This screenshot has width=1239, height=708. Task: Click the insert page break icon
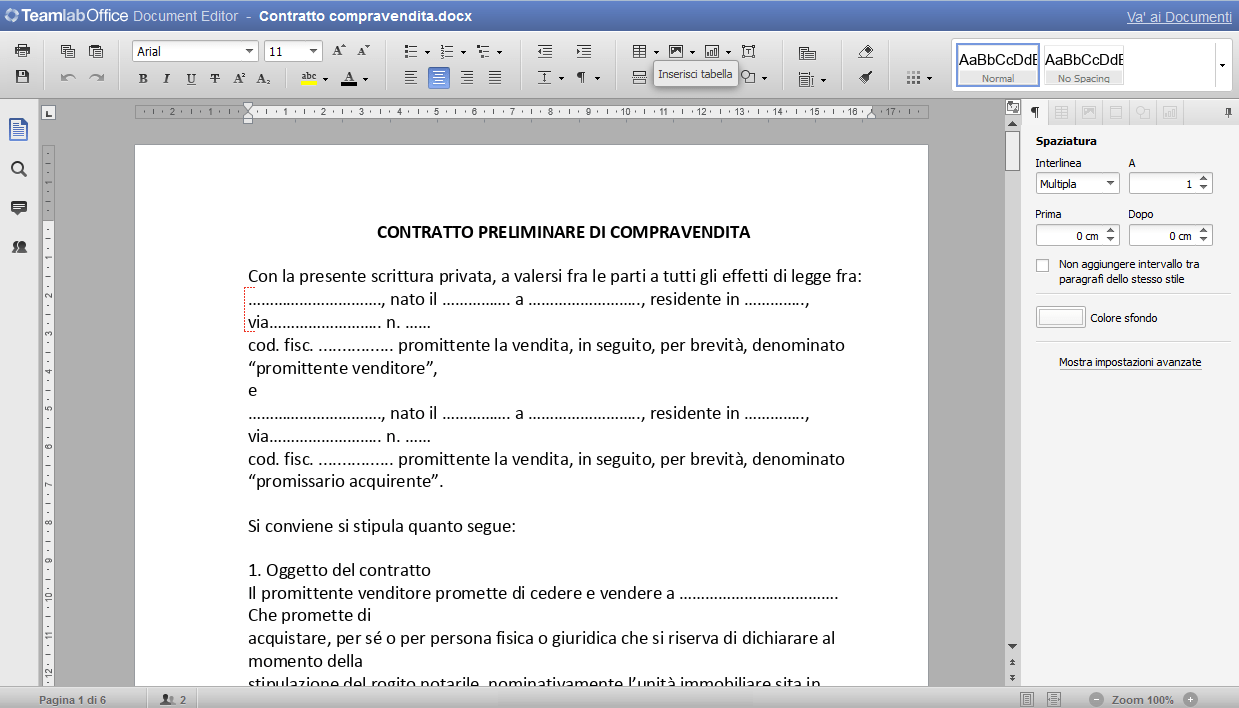click(x=640, y=77)
